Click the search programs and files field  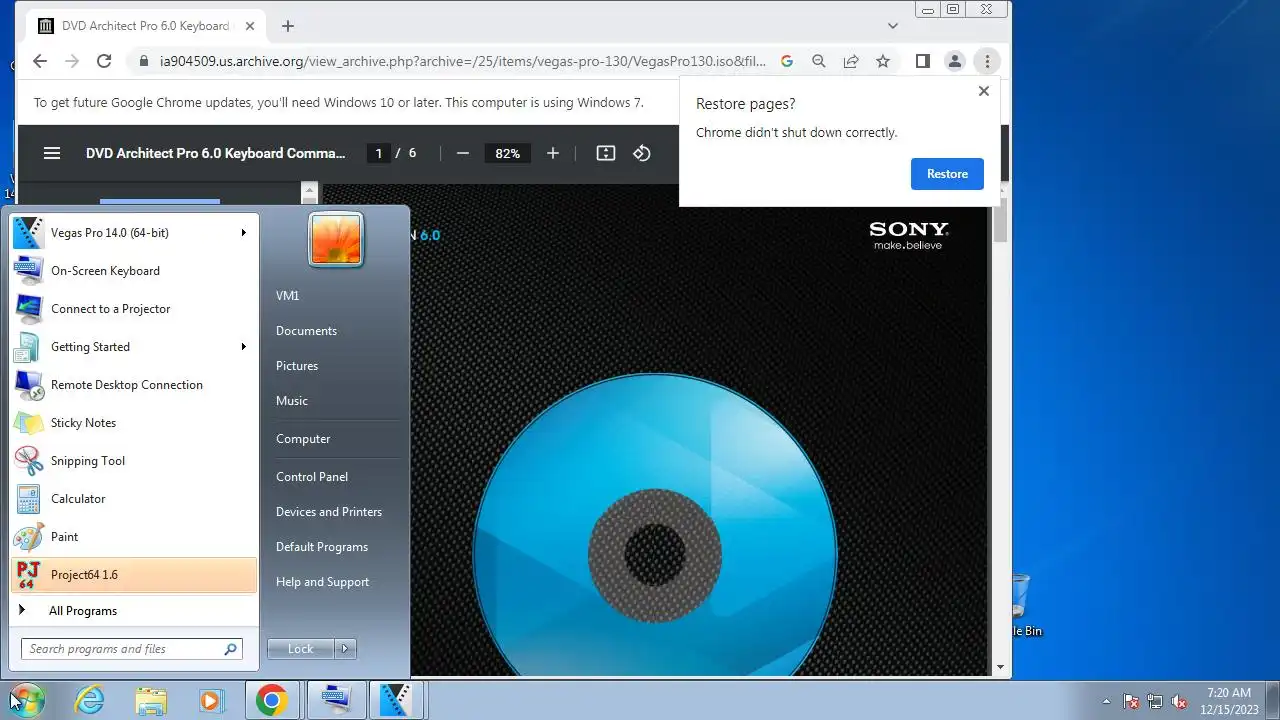[132, 649]
